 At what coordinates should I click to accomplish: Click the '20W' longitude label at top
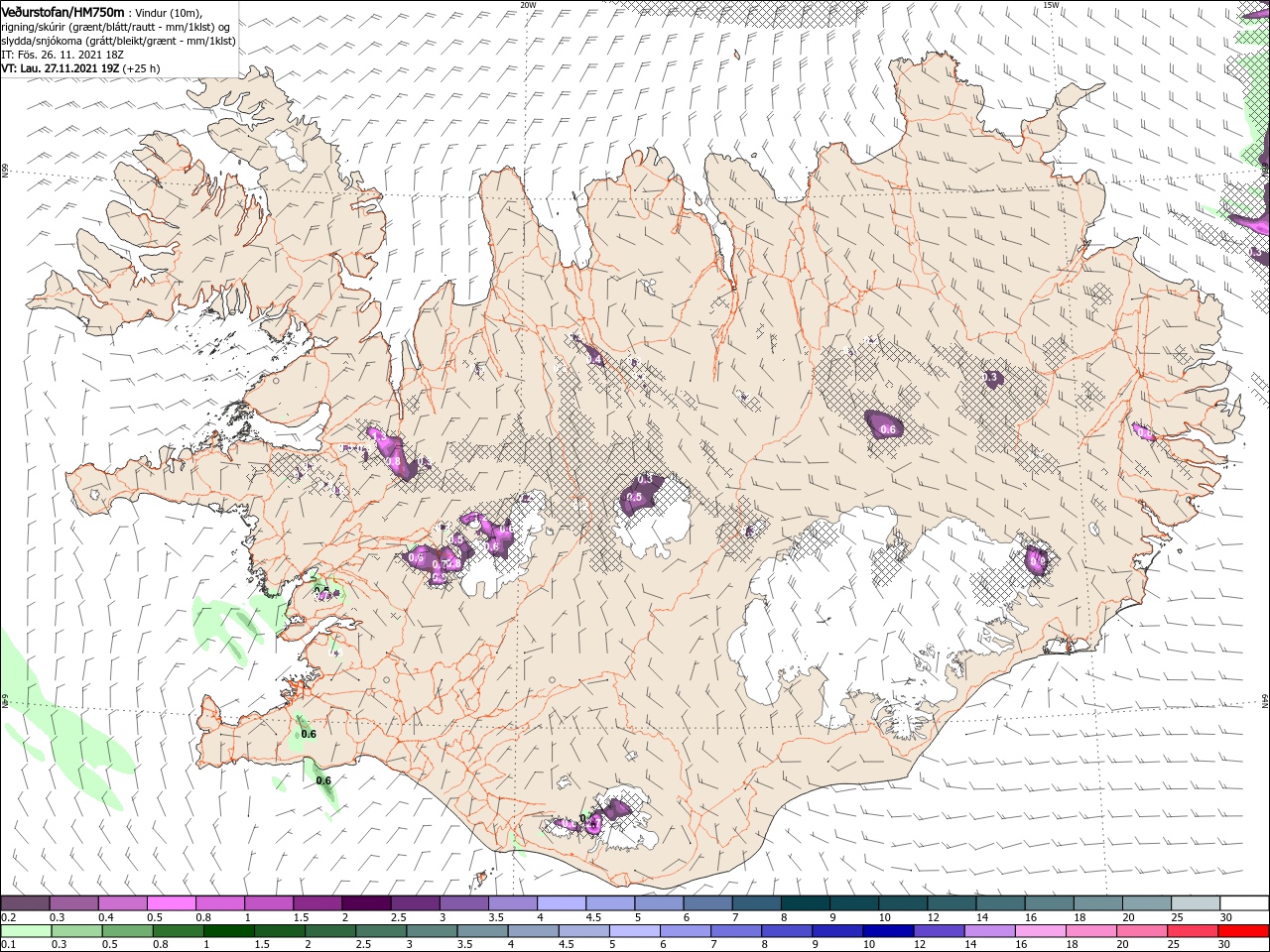pos(528,5)
